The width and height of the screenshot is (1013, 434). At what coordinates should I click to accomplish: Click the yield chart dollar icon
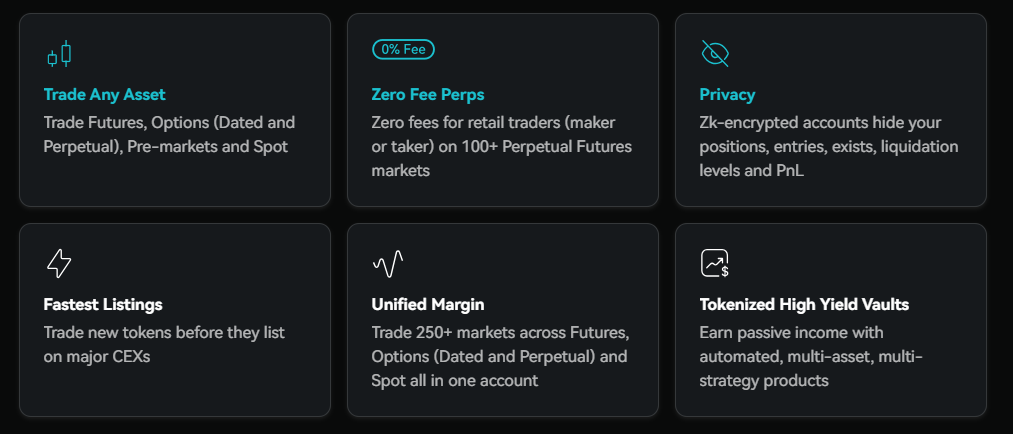715,264
